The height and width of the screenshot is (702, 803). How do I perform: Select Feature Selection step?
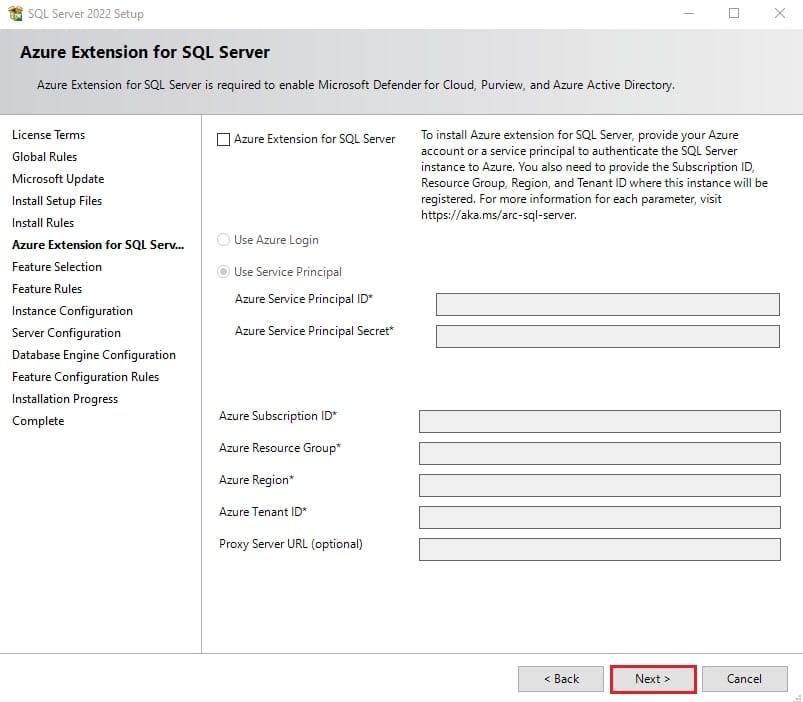click(x=57, y=267)
